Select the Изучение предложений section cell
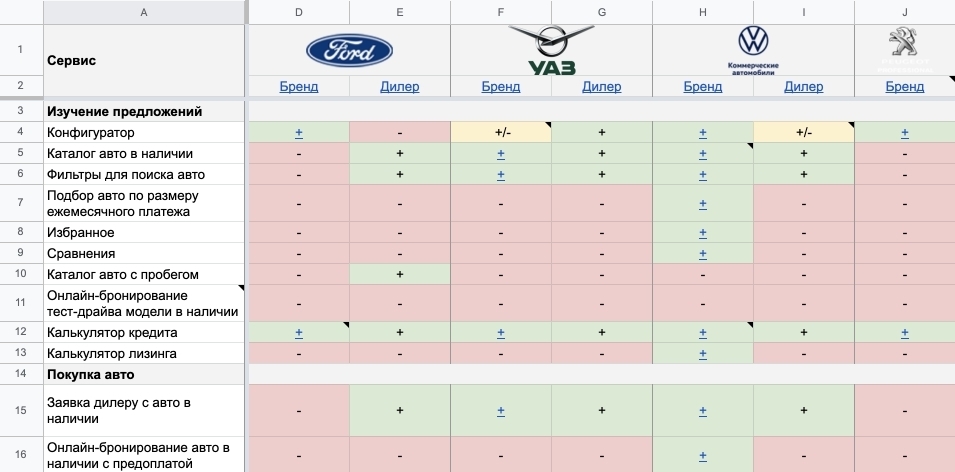Screen dimensions: 955x472 tap(144, 111)
